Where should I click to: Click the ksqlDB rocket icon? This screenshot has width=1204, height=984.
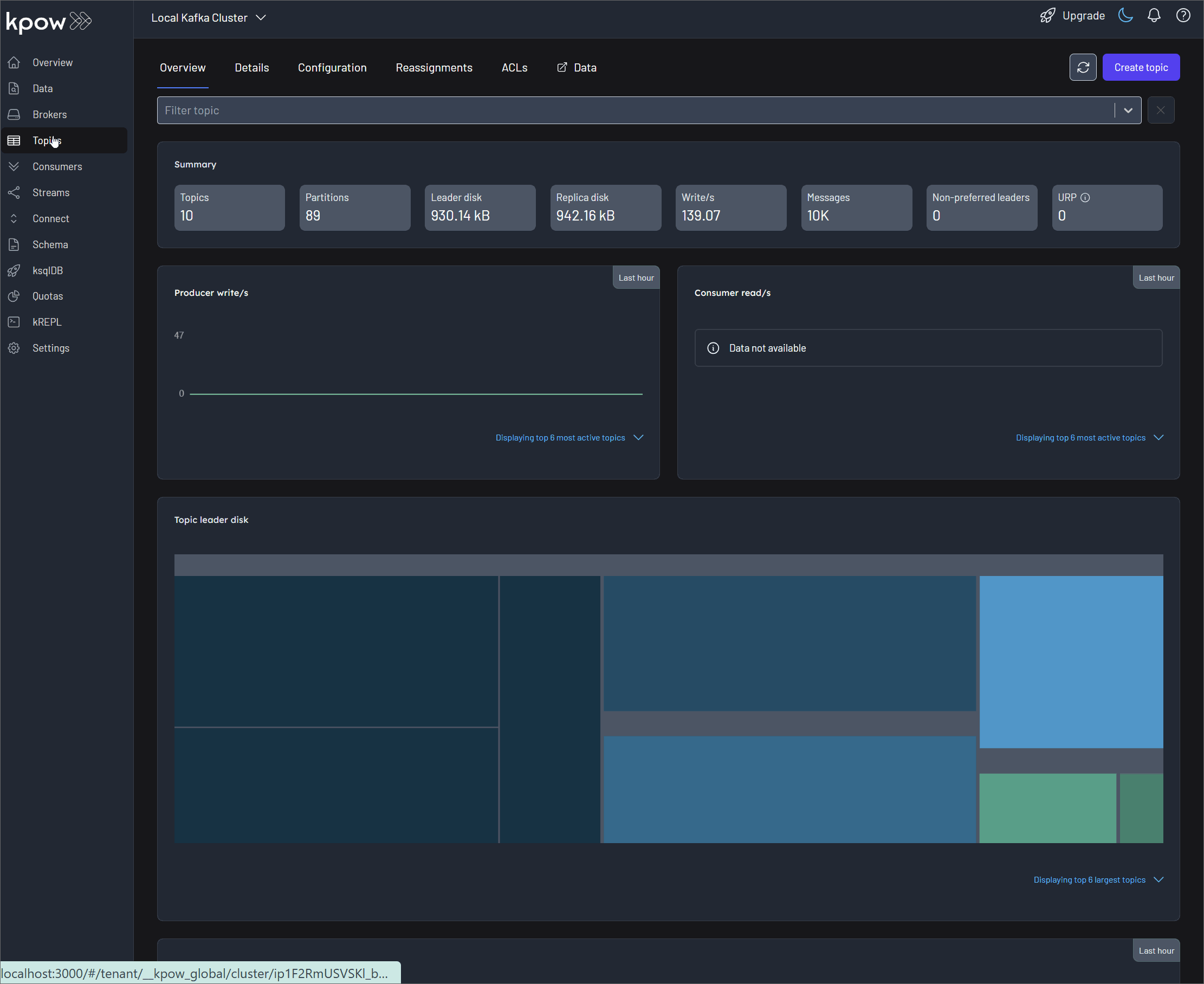tap(14, 271)
